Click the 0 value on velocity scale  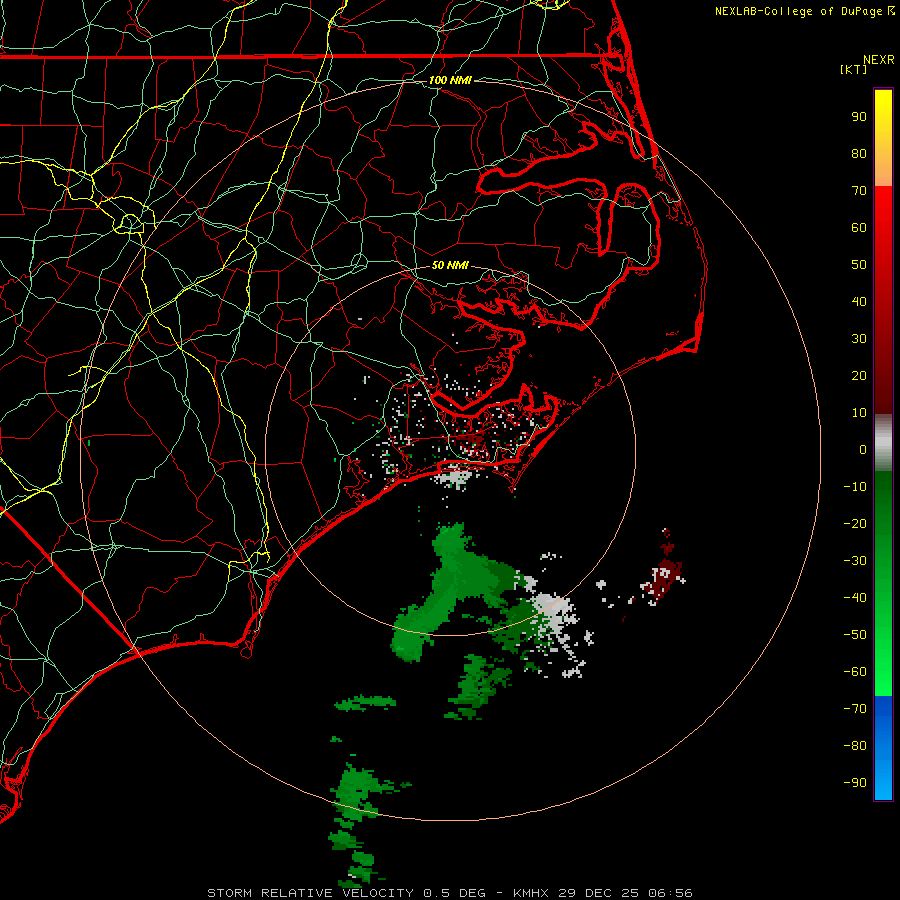coord(863,449)
